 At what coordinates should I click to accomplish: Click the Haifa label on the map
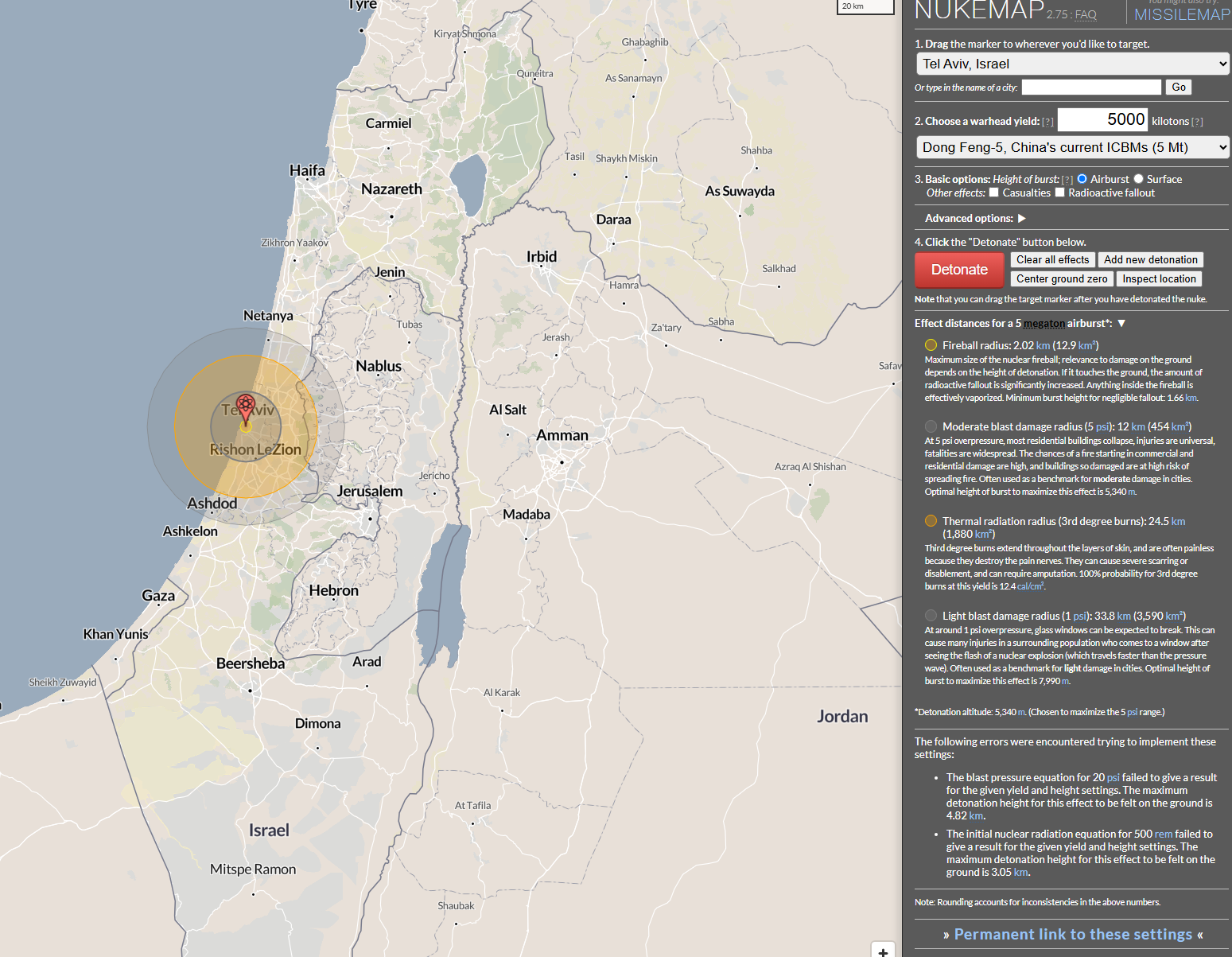coord(307,170)
